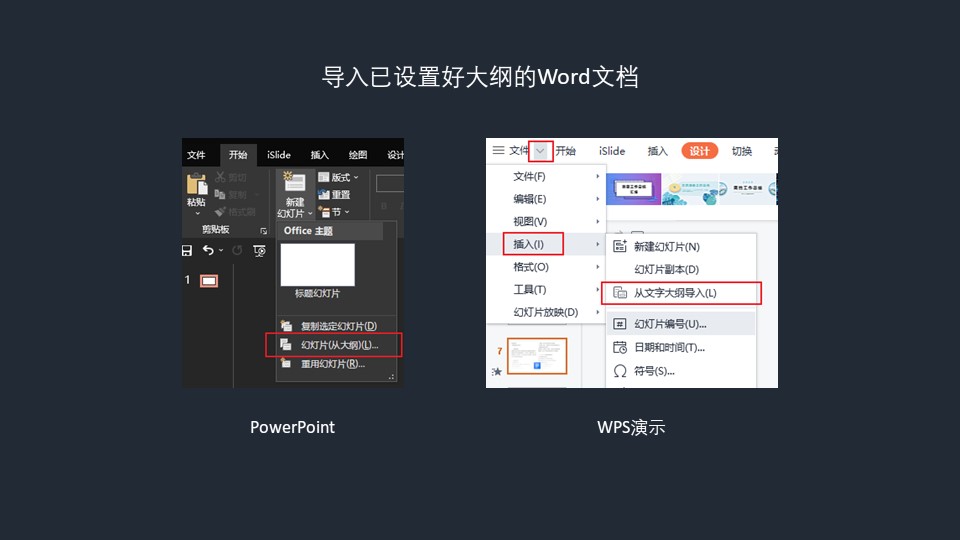The image size is (960, 540).
Task: Click the Format Painter brush icon
Action: pos(220,212)
